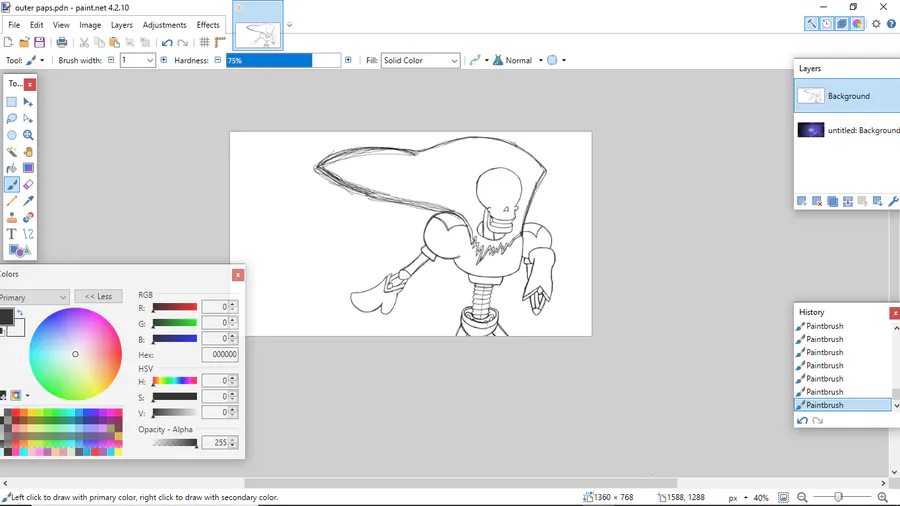Pick the Text tool
This screenshot has width=900, height=506.
pyautogui.click(x=12, y=234)
